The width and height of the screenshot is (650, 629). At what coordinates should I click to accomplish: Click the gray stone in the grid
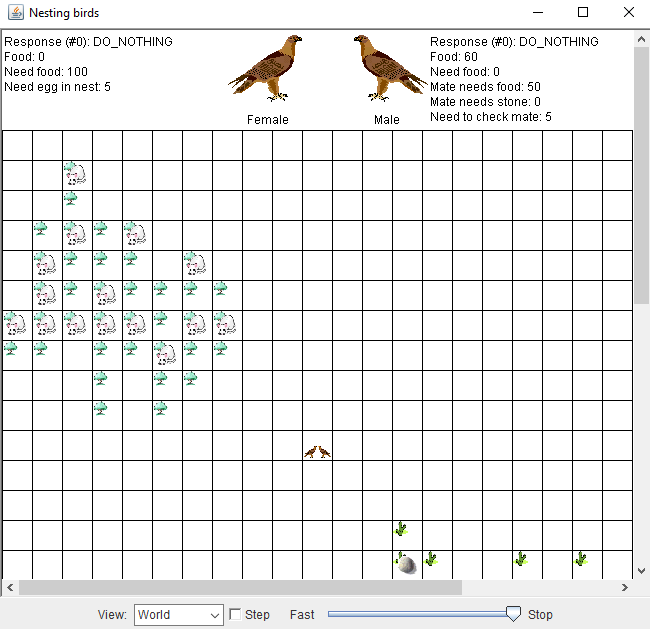[x=406, y=565]
